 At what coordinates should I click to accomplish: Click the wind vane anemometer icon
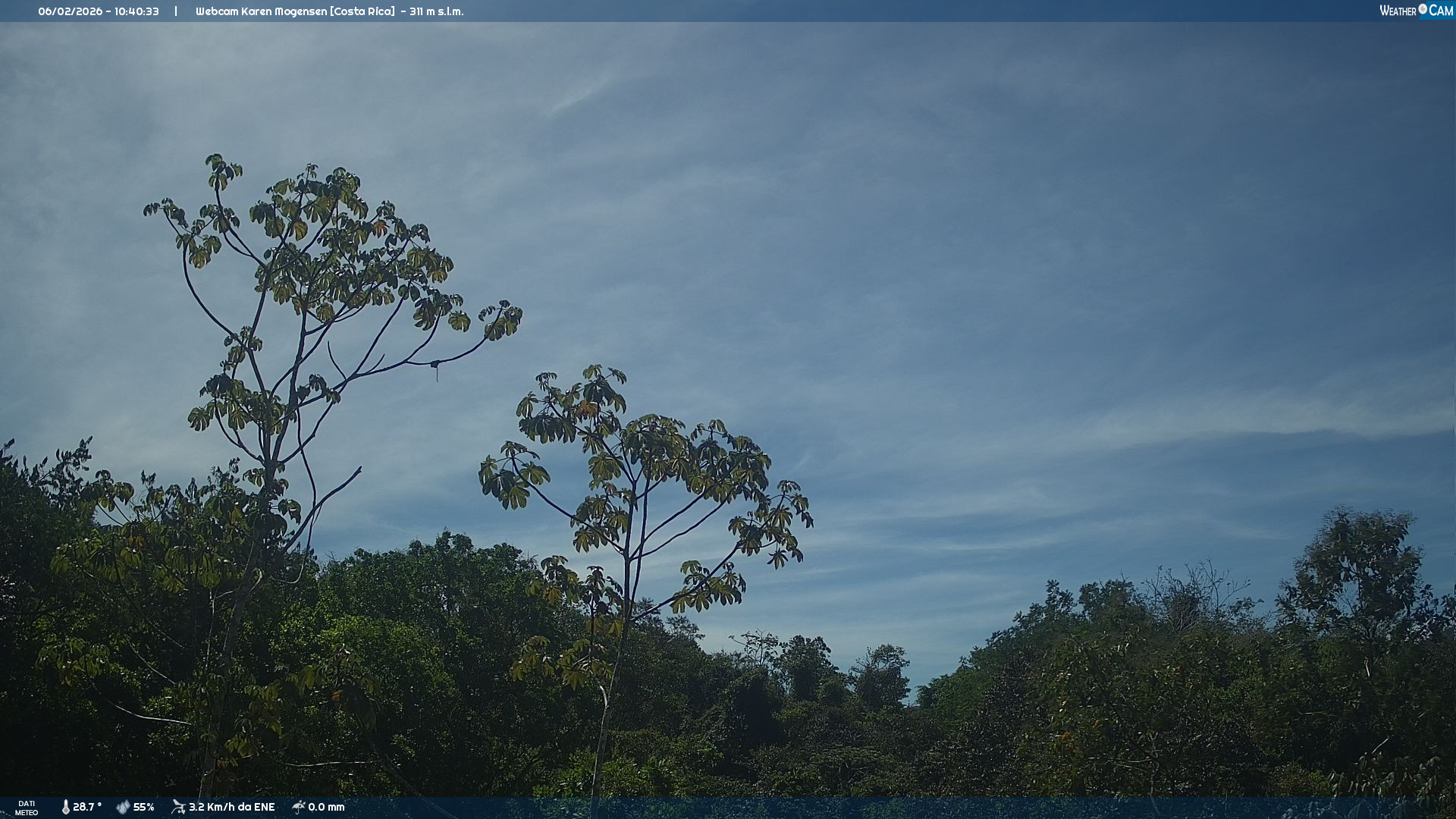(x=178, y=807)
